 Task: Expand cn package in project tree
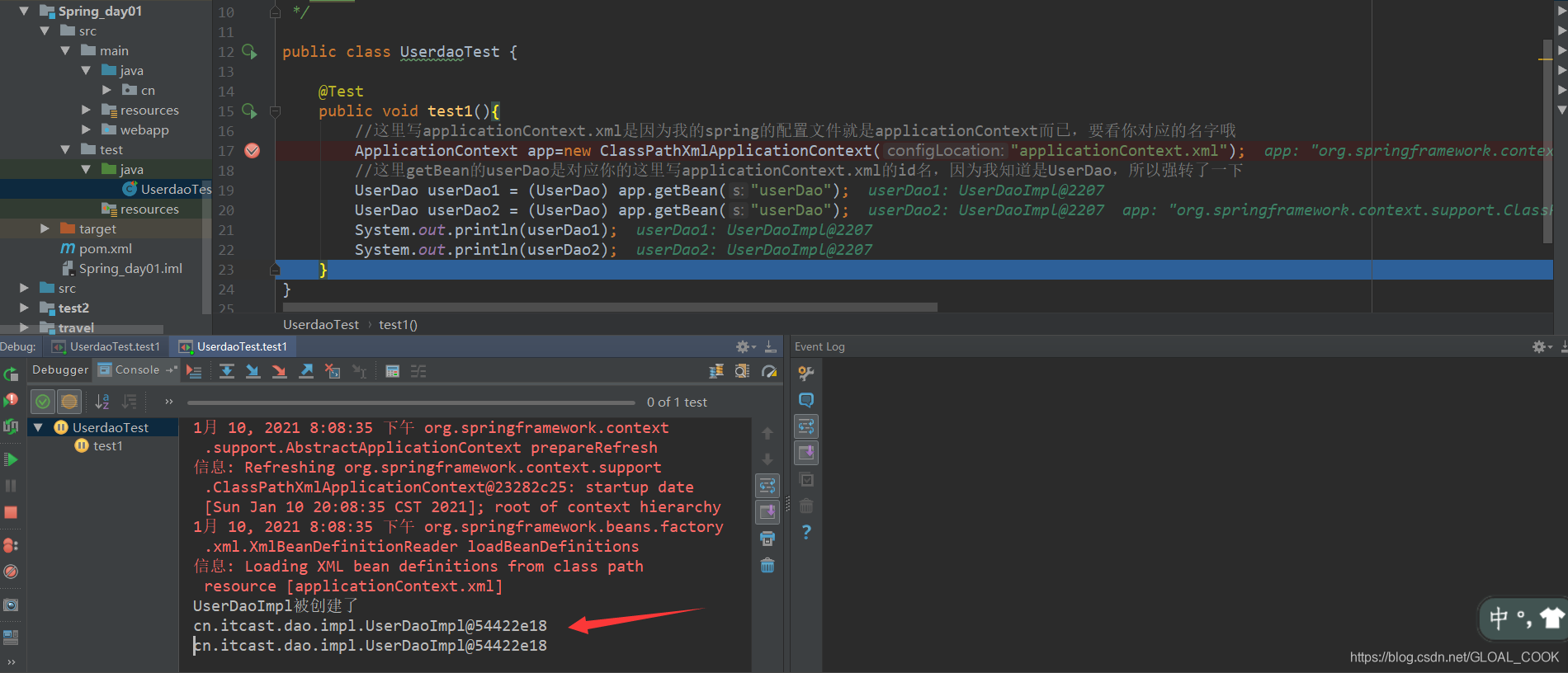[106, 90]
